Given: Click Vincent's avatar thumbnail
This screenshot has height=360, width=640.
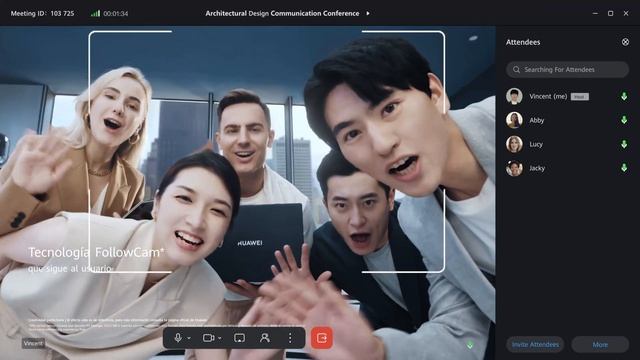Looking at the screenshot, I should [x=514, y=96].
